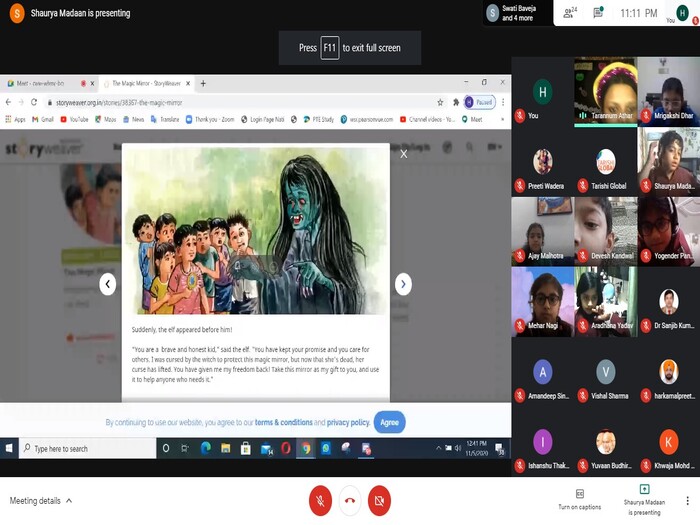Toggle the camera off button
The height and width of the screenshot is (525, 700).
(x=379, y=500)
